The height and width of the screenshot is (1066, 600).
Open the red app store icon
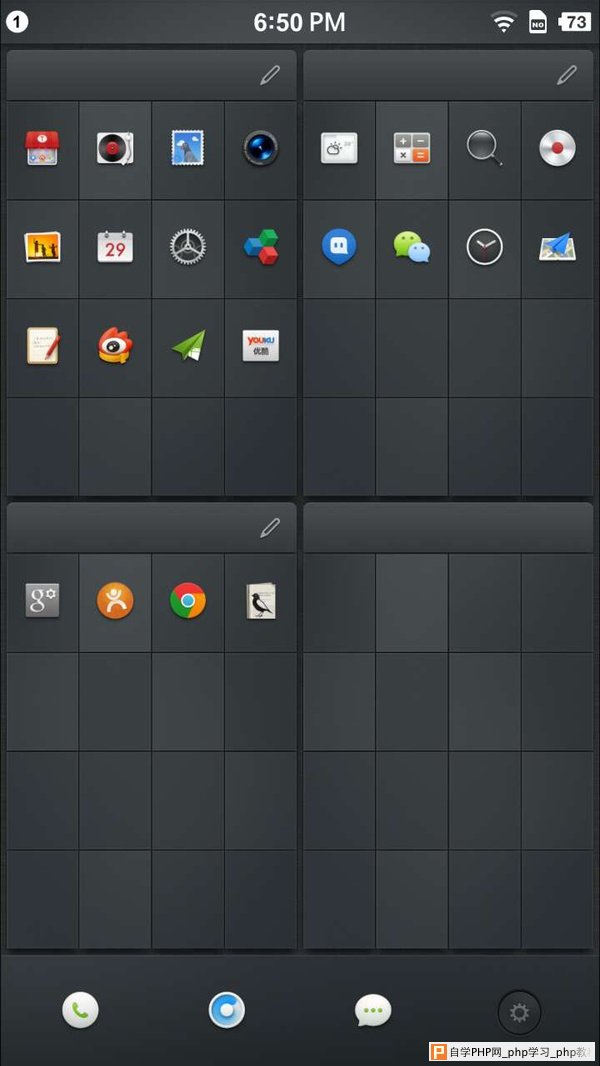click(42, 148)
